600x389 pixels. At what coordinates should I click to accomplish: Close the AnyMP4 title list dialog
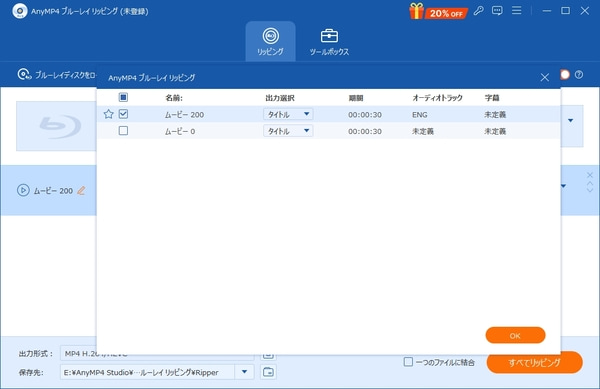(545, 78)
